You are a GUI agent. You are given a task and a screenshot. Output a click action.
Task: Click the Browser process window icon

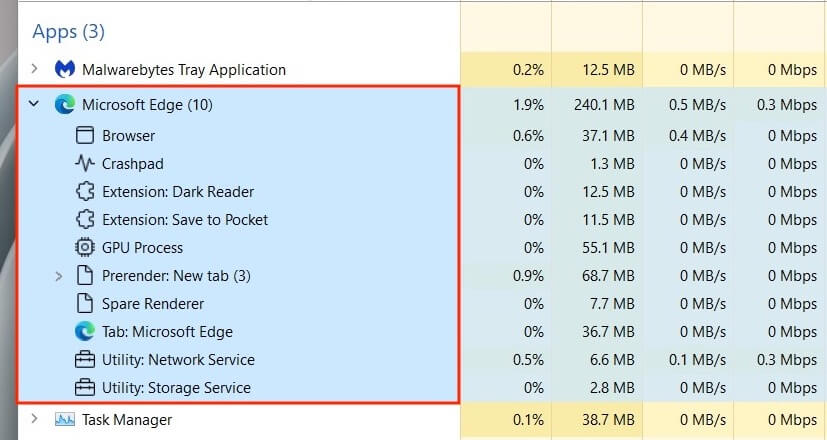tap(84, 135)
